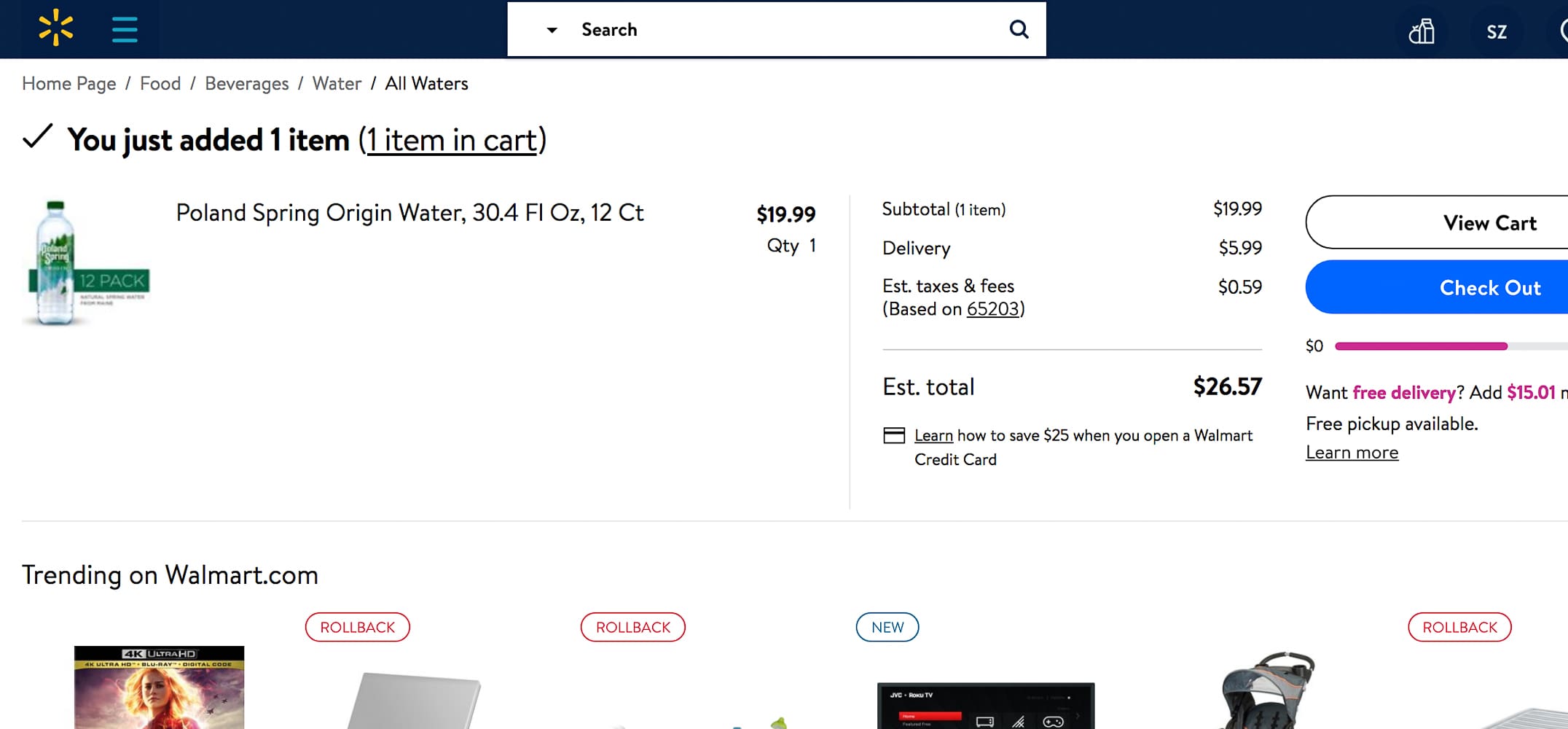Image resolution: width=1568 pixels, height=729 pixels.
Task: Open the SZ account icon
Action: (x=1497, y=32)
